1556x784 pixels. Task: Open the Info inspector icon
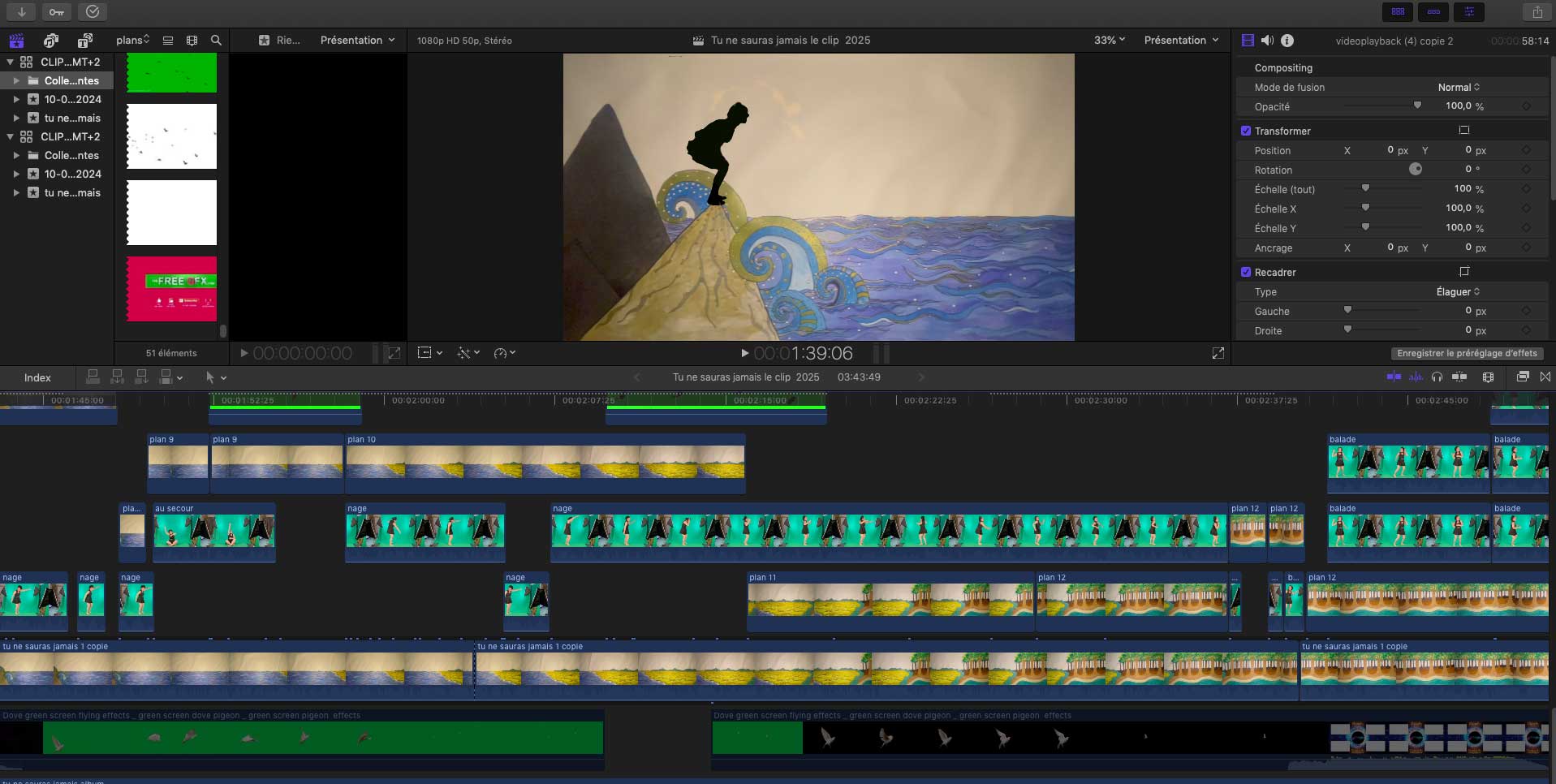pyautogui.click(x=1287, y=41)
